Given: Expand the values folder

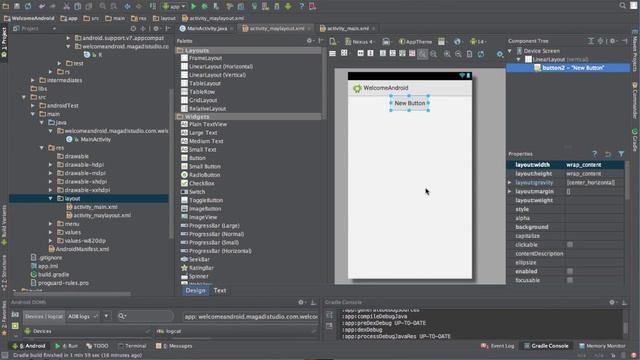Looking at the screenshot, I should 51,232.
